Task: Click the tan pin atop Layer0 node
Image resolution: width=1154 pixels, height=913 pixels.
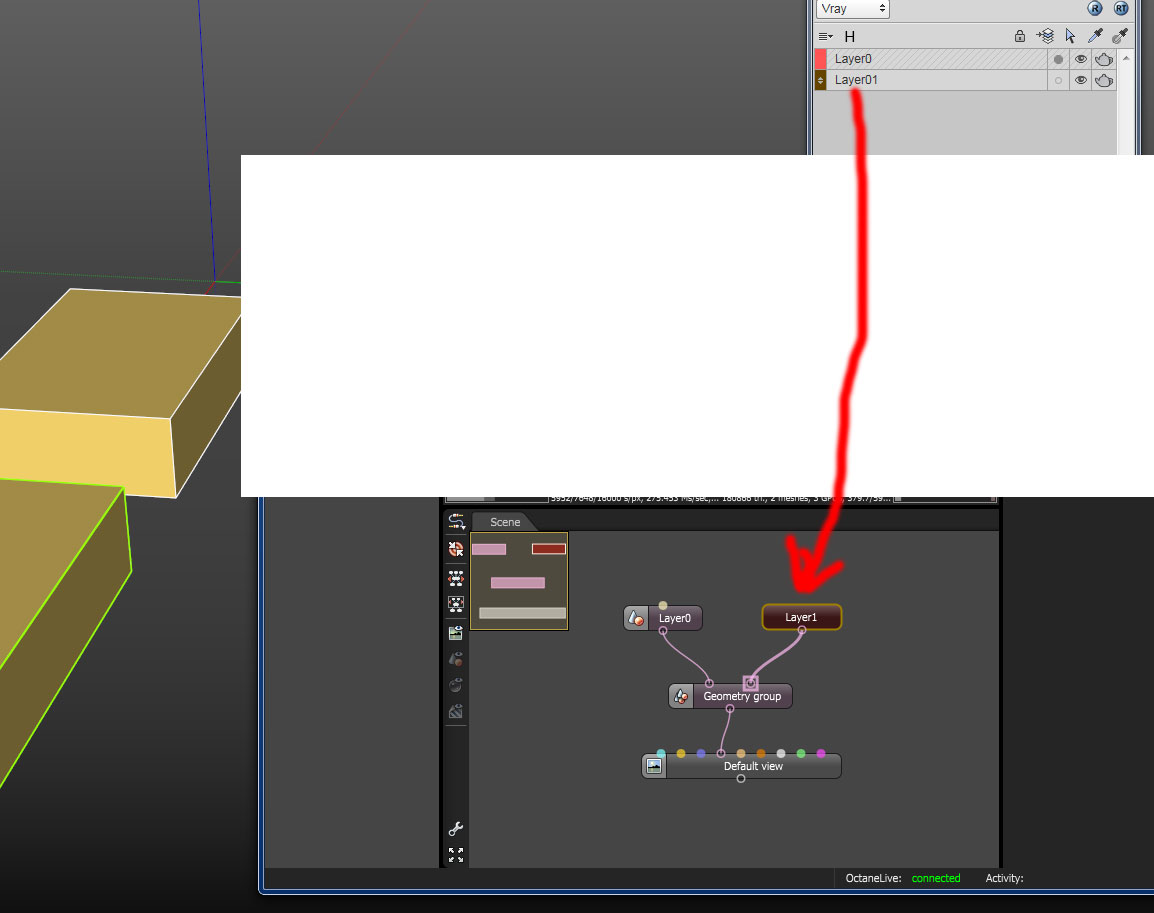Action: [663, 605]
